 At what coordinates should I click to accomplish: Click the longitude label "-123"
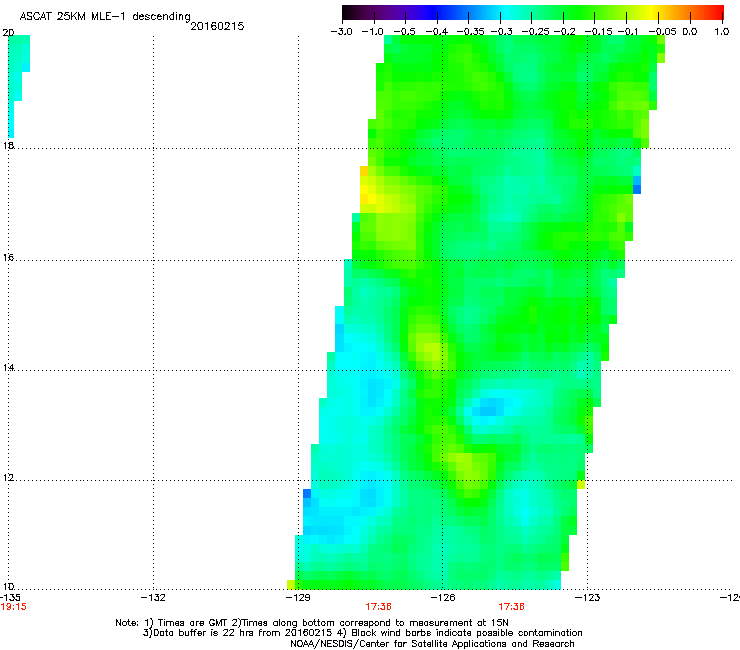588,598
